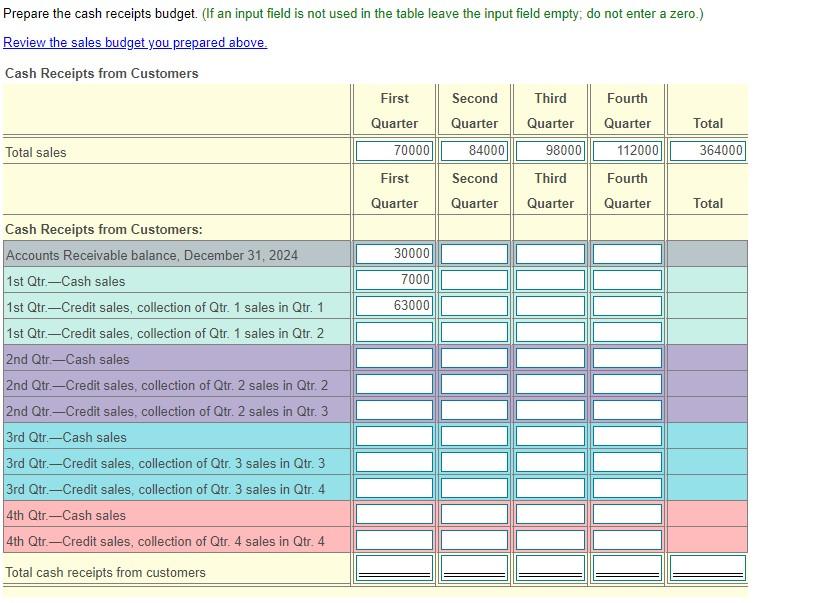The height and width of the screenshot is (603, 831).
Task: Select Total cash receipts Third Quarter field
Action: (550, 567)
